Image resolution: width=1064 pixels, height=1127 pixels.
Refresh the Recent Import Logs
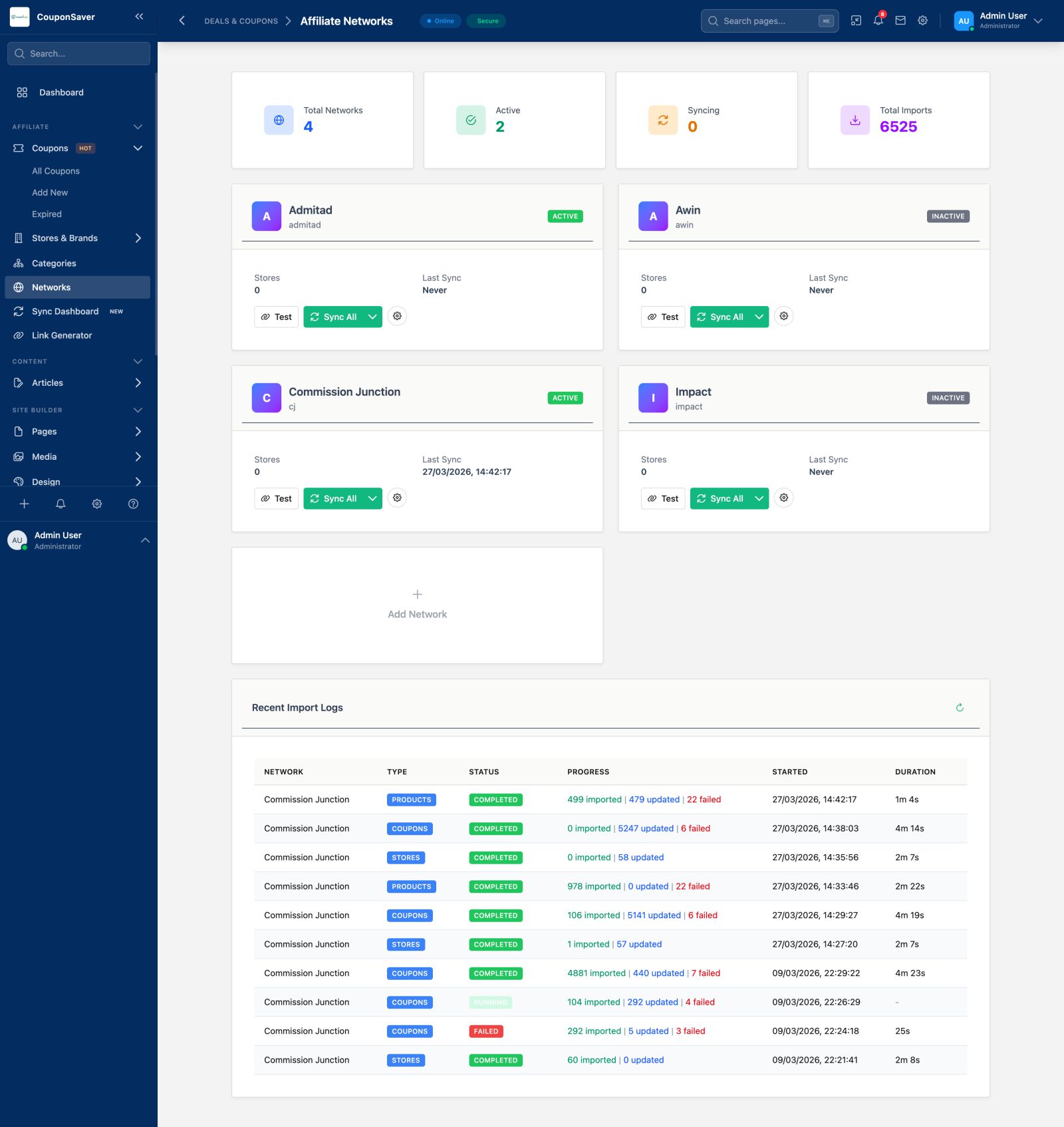[960, 707]
